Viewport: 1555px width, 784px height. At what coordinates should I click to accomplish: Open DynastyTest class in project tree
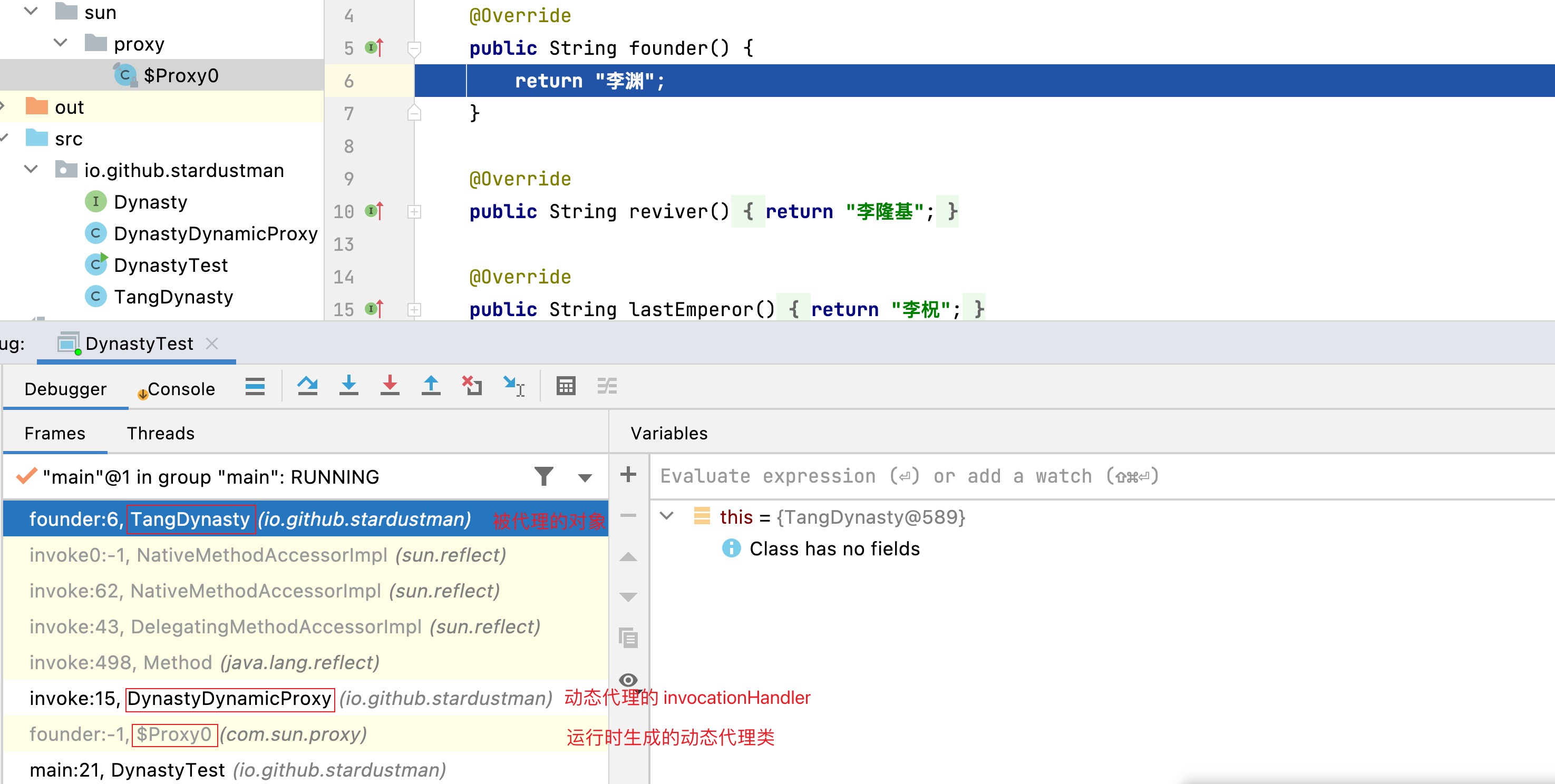170,265
